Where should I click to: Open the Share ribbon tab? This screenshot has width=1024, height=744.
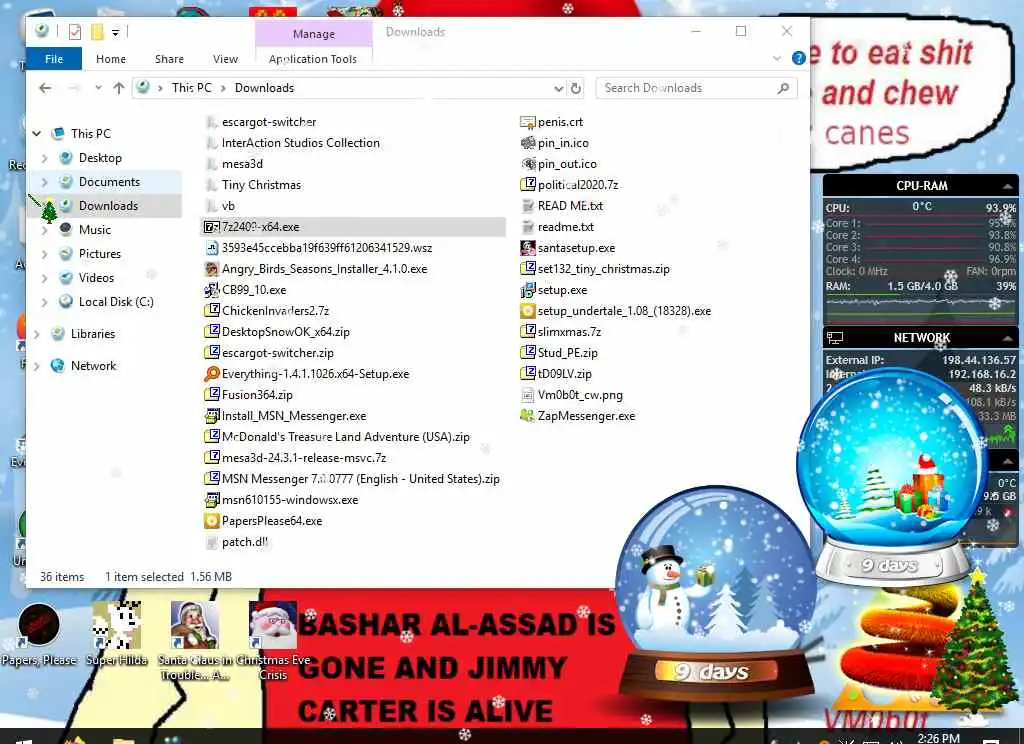click(169, 59)
